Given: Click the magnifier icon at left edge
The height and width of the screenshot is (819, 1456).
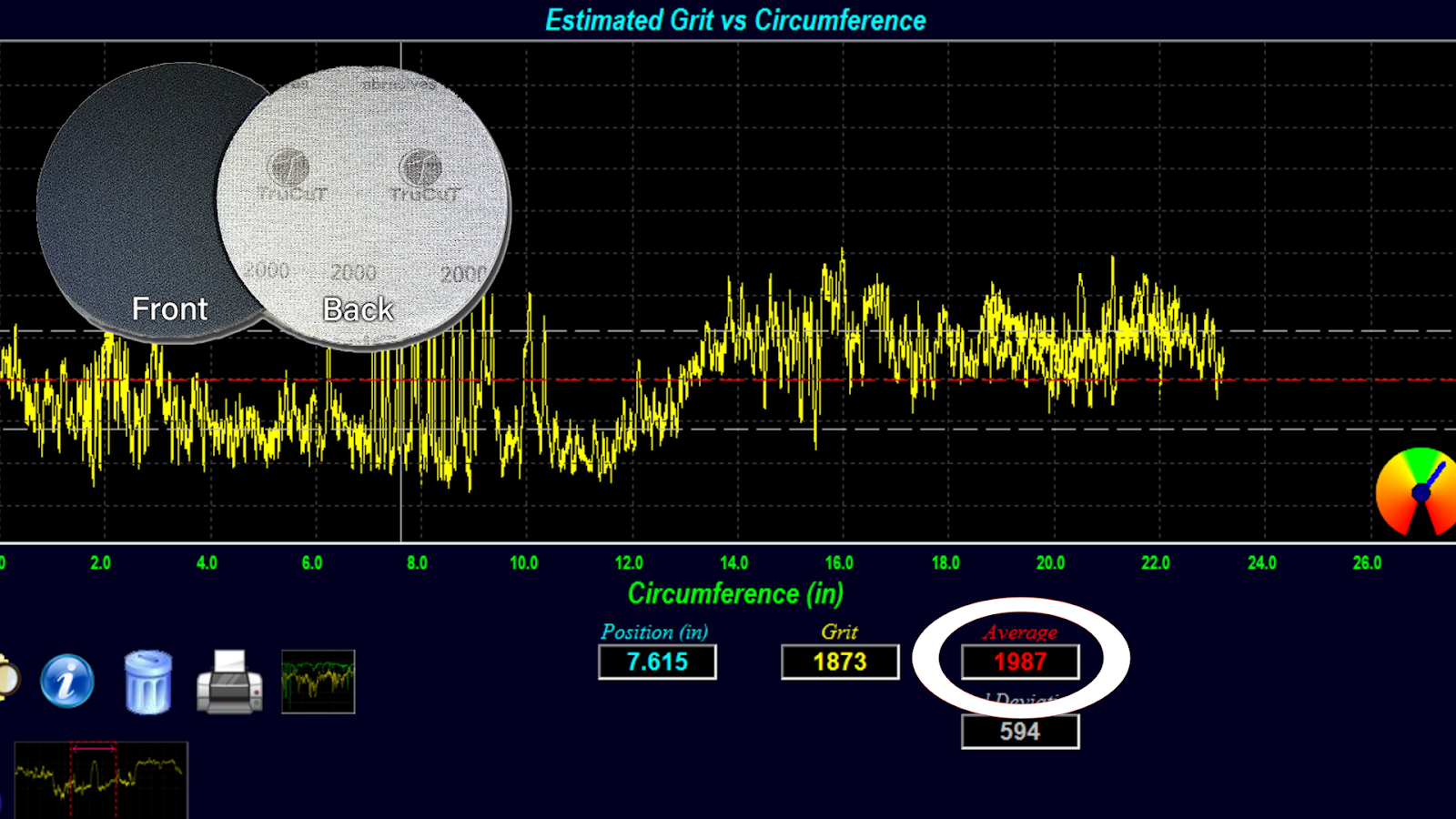Looking at the screenshot, I should coord(5,678).
